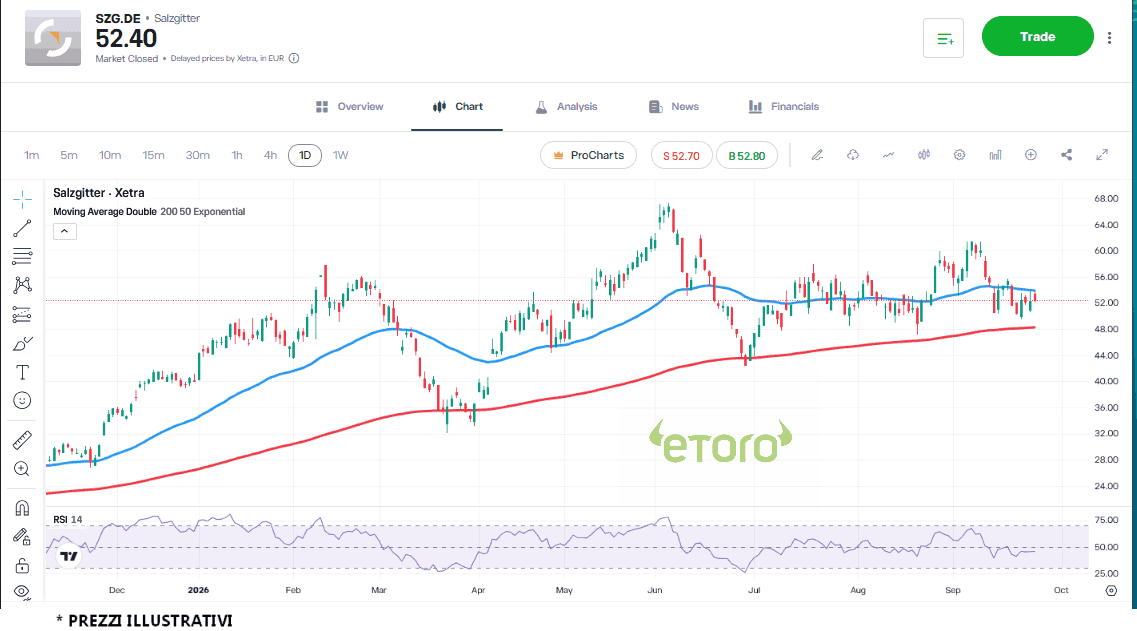Click the info icon beside delayed prices
The image size is (1137, 631).
pos(294,58)
